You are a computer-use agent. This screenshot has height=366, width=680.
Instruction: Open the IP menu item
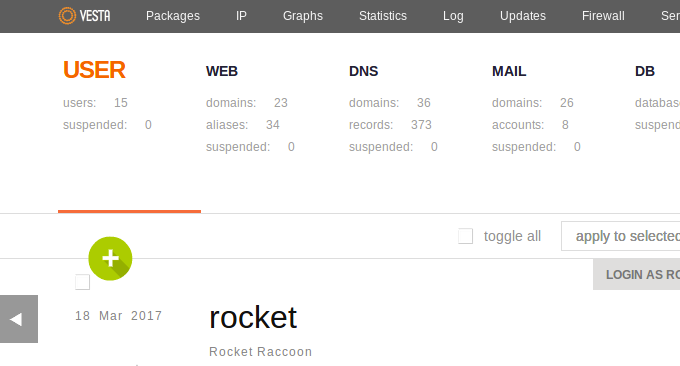[x=241, y=16]
